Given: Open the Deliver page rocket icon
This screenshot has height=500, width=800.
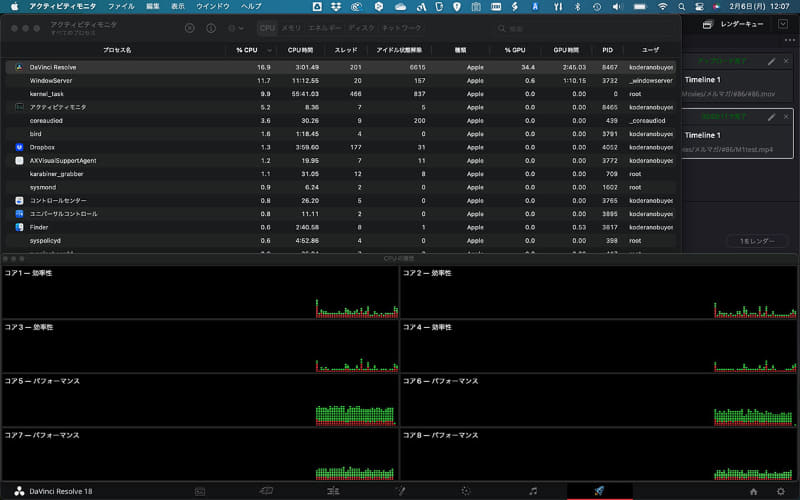Looking at the screenshot, I should tap(599, 491).
